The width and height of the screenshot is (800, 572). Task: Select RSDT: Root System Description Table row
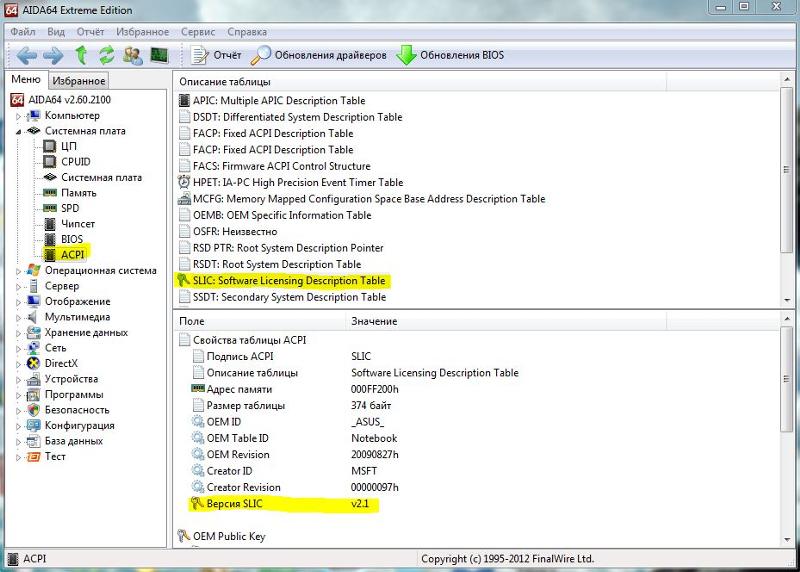coord(277,264)
